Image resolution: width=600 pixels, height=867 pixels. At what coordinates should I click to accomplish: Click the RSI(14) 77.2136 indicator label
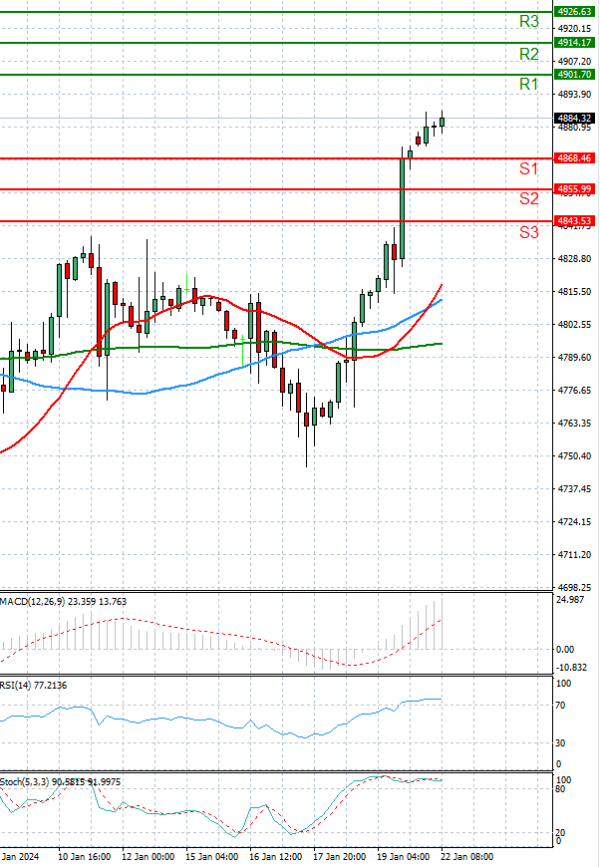[33, 686]
